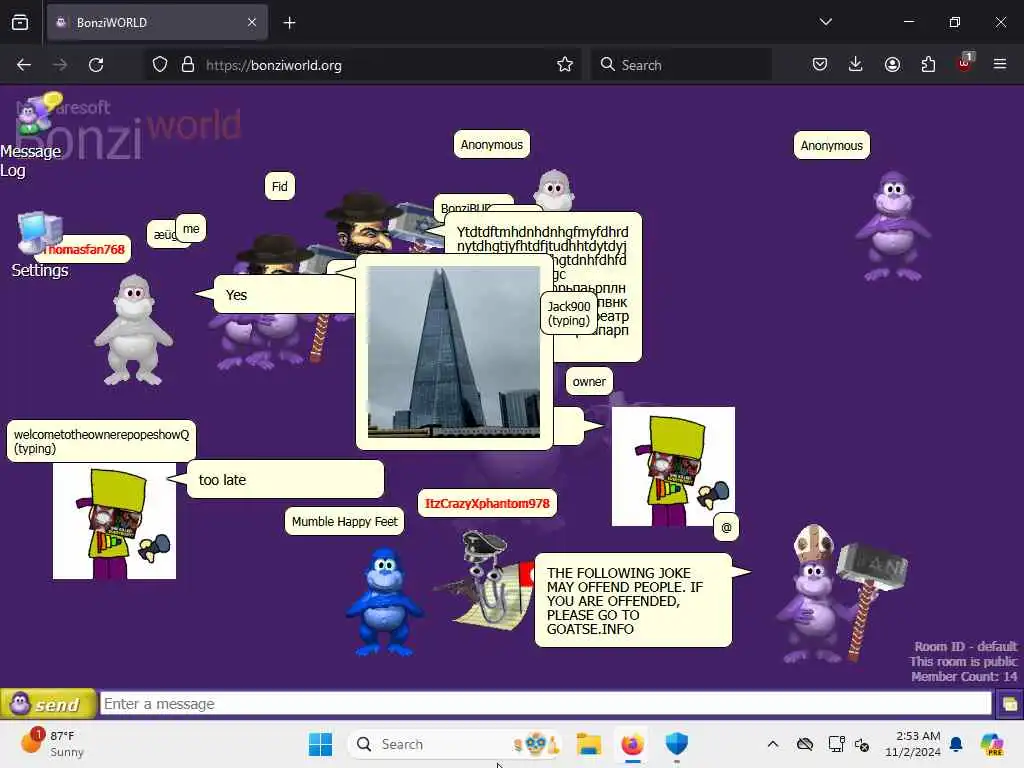The height and width of the screenshot is (768, 1024).
Task: Click the skyscraper image in speech bubble
Action: pos(454,352)
